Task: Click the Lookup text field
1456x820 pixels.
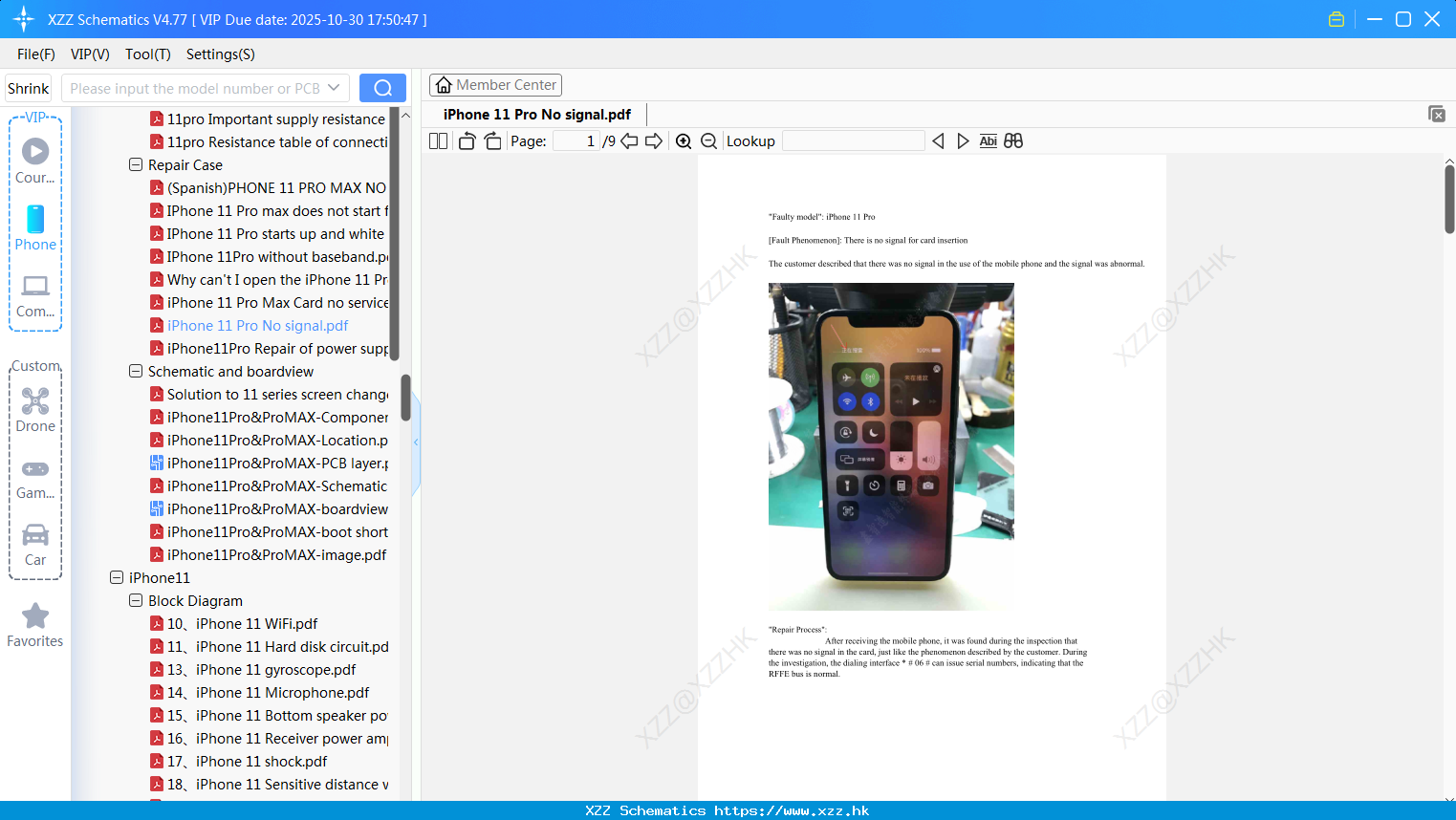Action: click(854, 141)
